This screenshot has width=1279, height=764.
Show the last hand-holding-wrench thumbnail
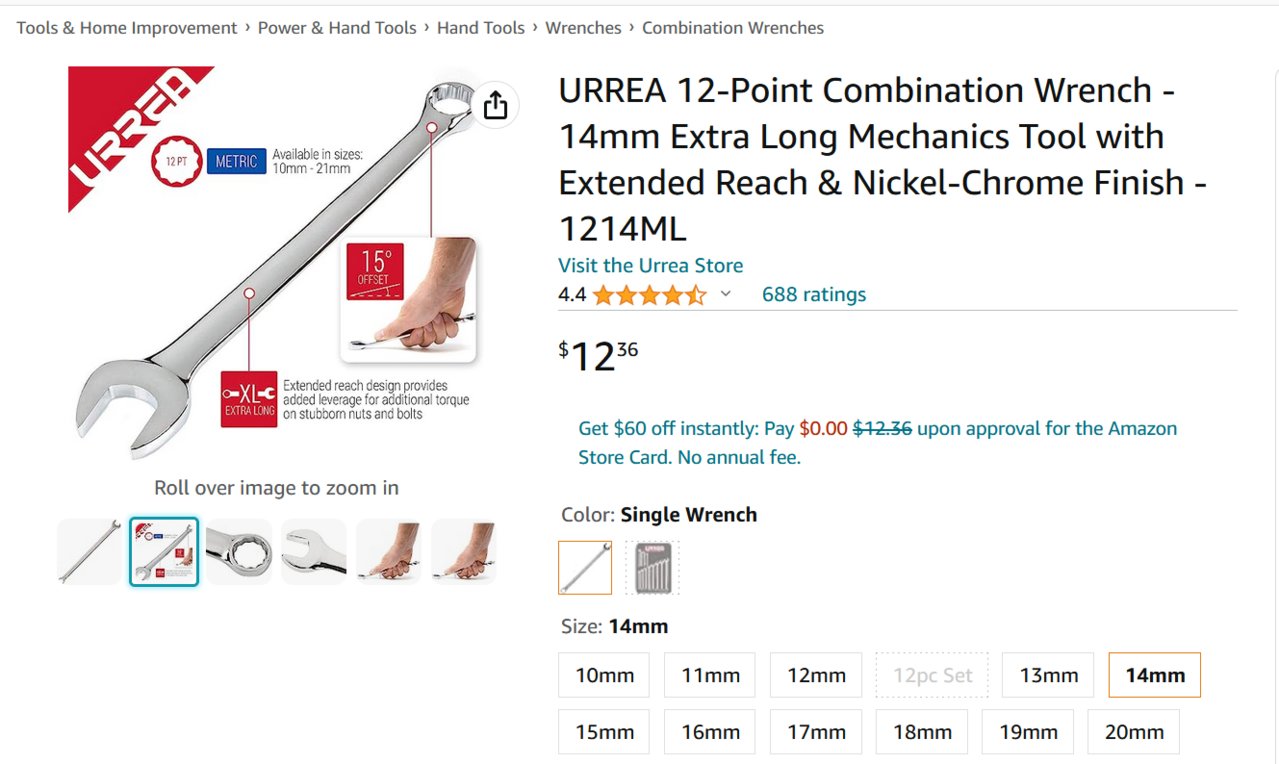click(x=464, y=552)
